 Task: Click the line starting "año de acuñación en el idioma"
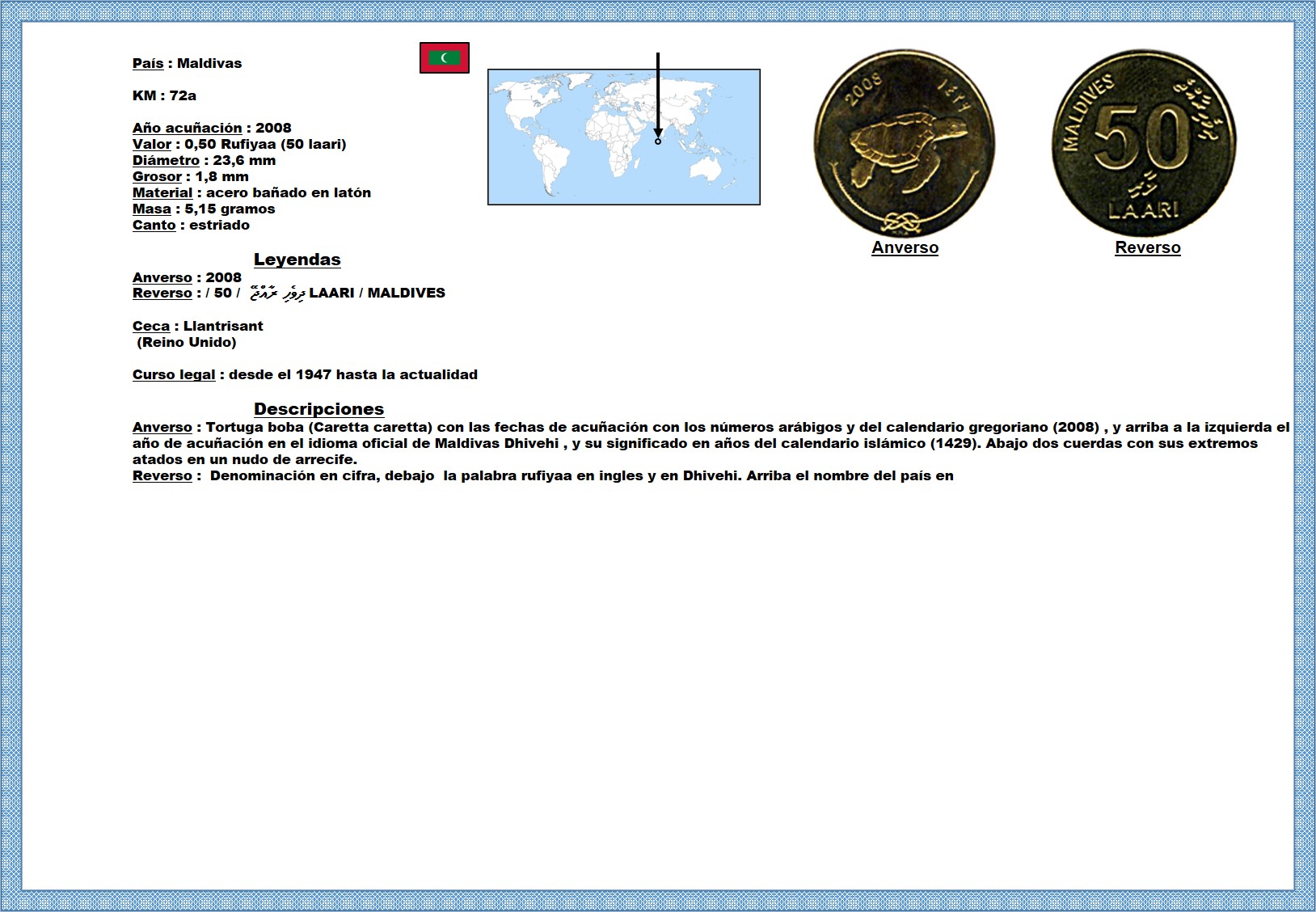[695, 443]
